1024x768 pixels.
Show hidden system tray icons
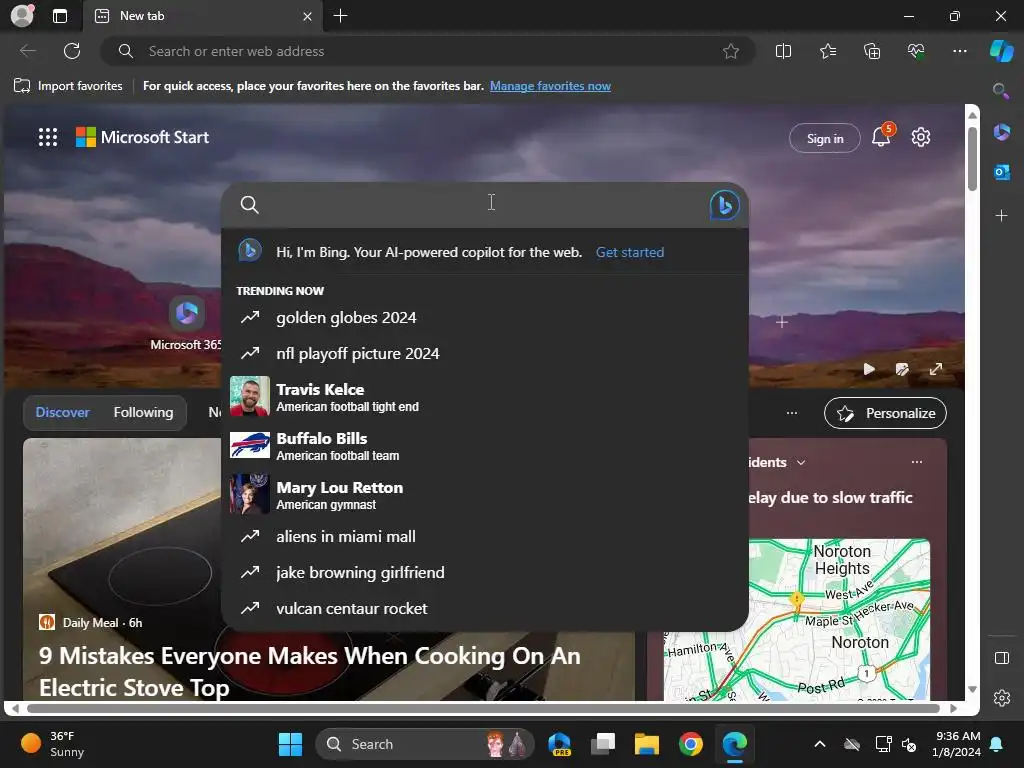(x=820, y=744)
